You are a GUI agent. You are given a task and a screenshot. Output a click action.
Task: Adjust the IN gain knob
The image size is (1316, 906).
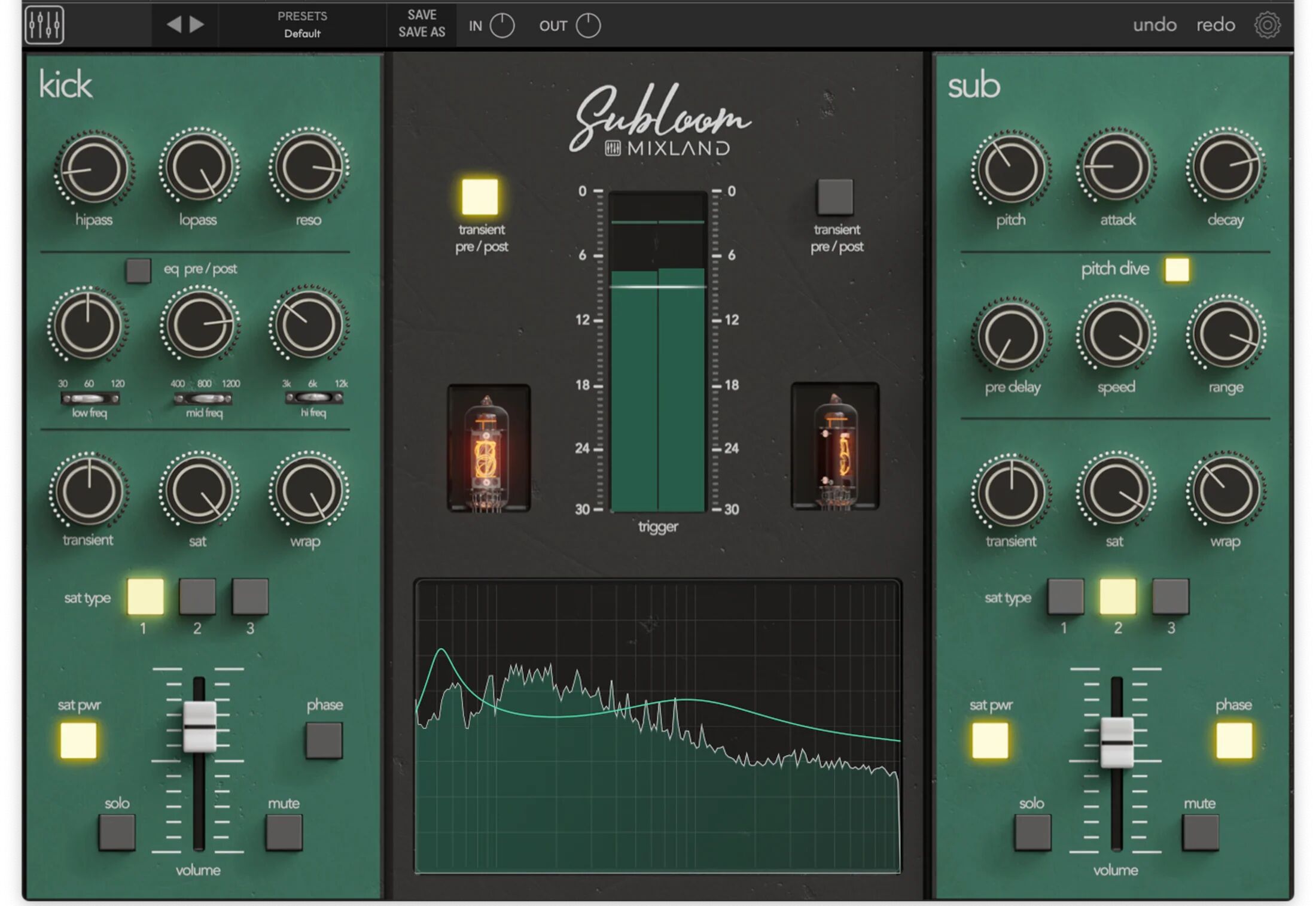click(502, 25)
